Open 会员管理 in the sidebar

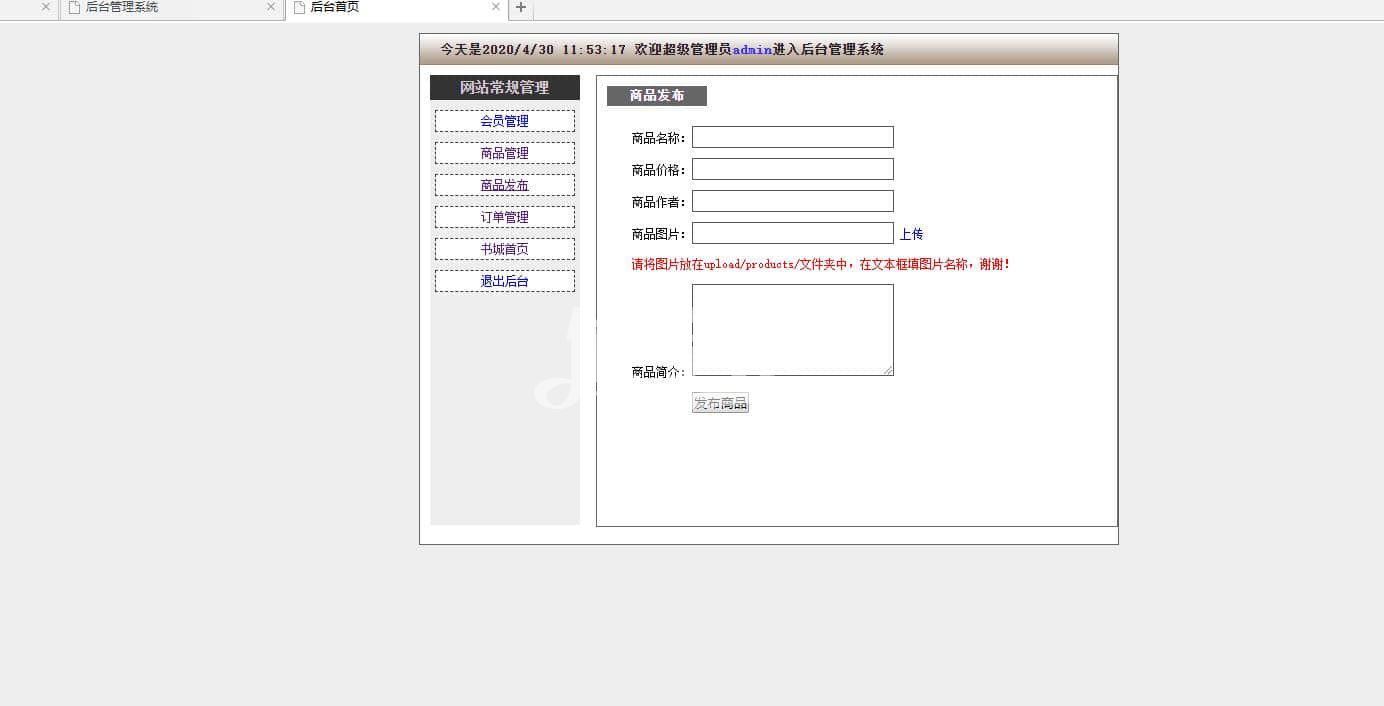(x=504, y=121)
